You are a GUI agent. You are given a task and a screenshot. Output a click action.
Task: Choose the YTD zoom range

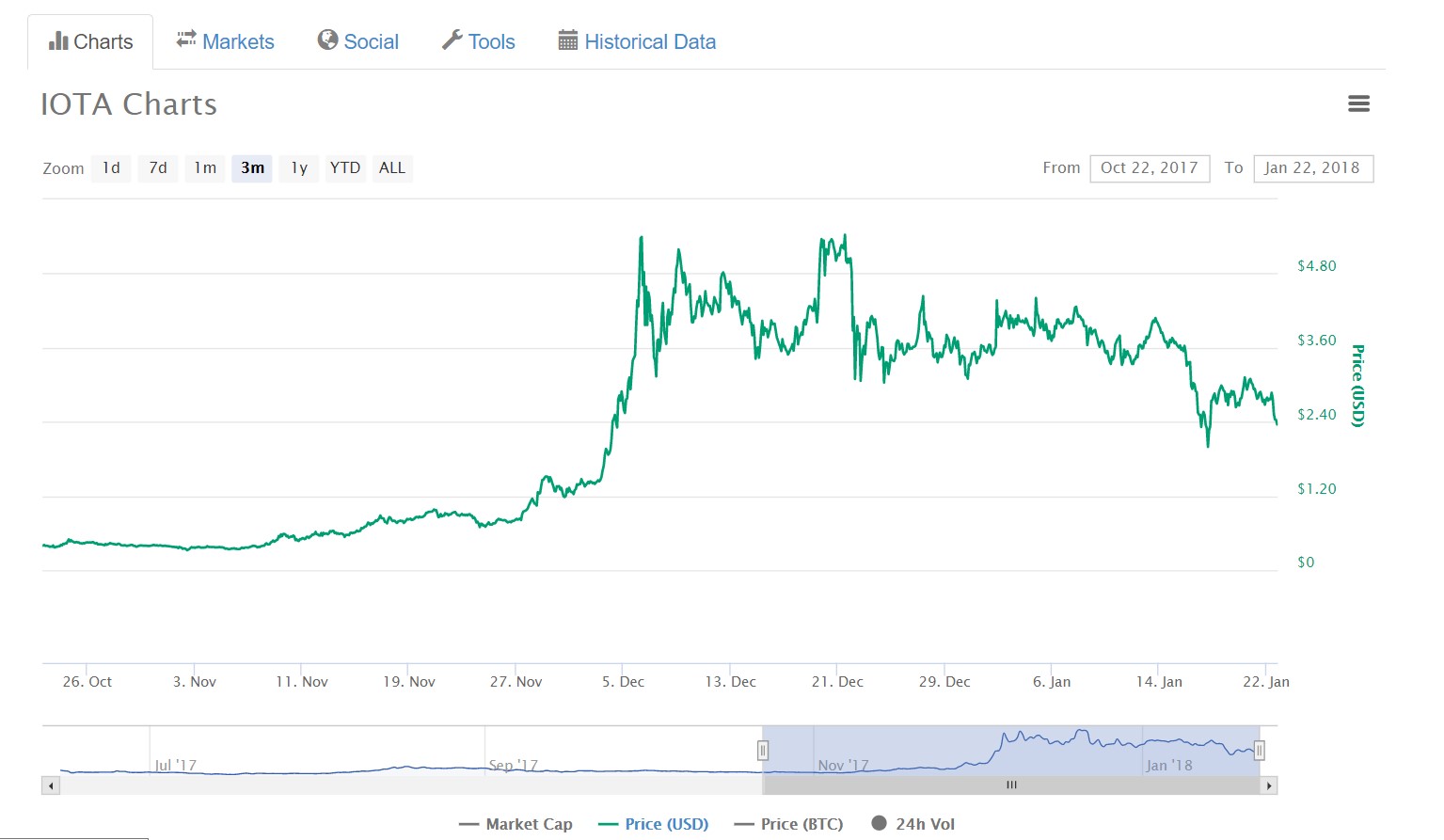point(345,168)
